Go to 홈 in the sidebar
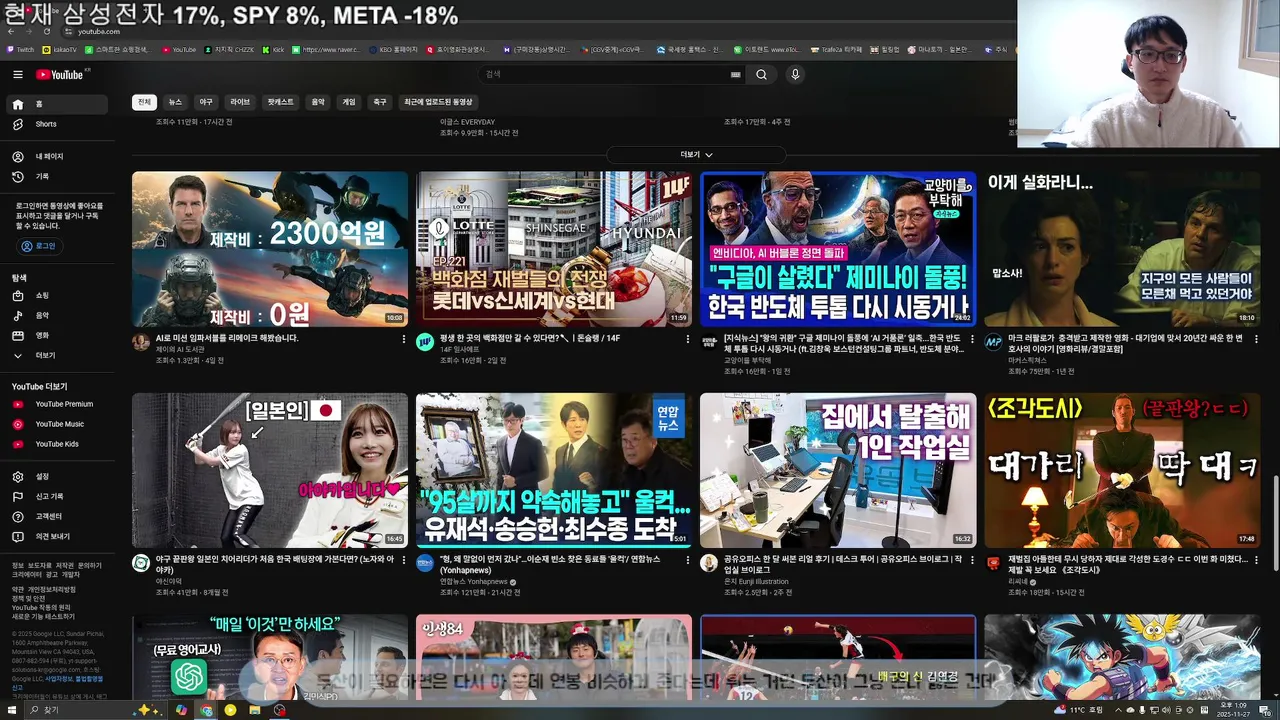 click(x=57, y=104)
